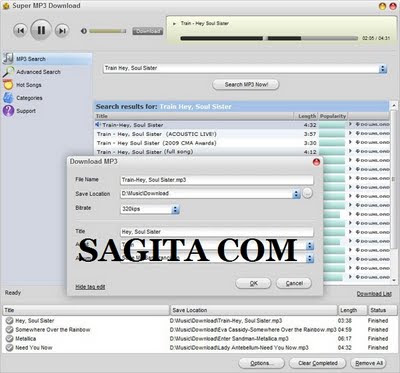The width and height of the screenshot is (400, 373).
Task: Click the MP3 Search music note icon
Action: (8, 58)
